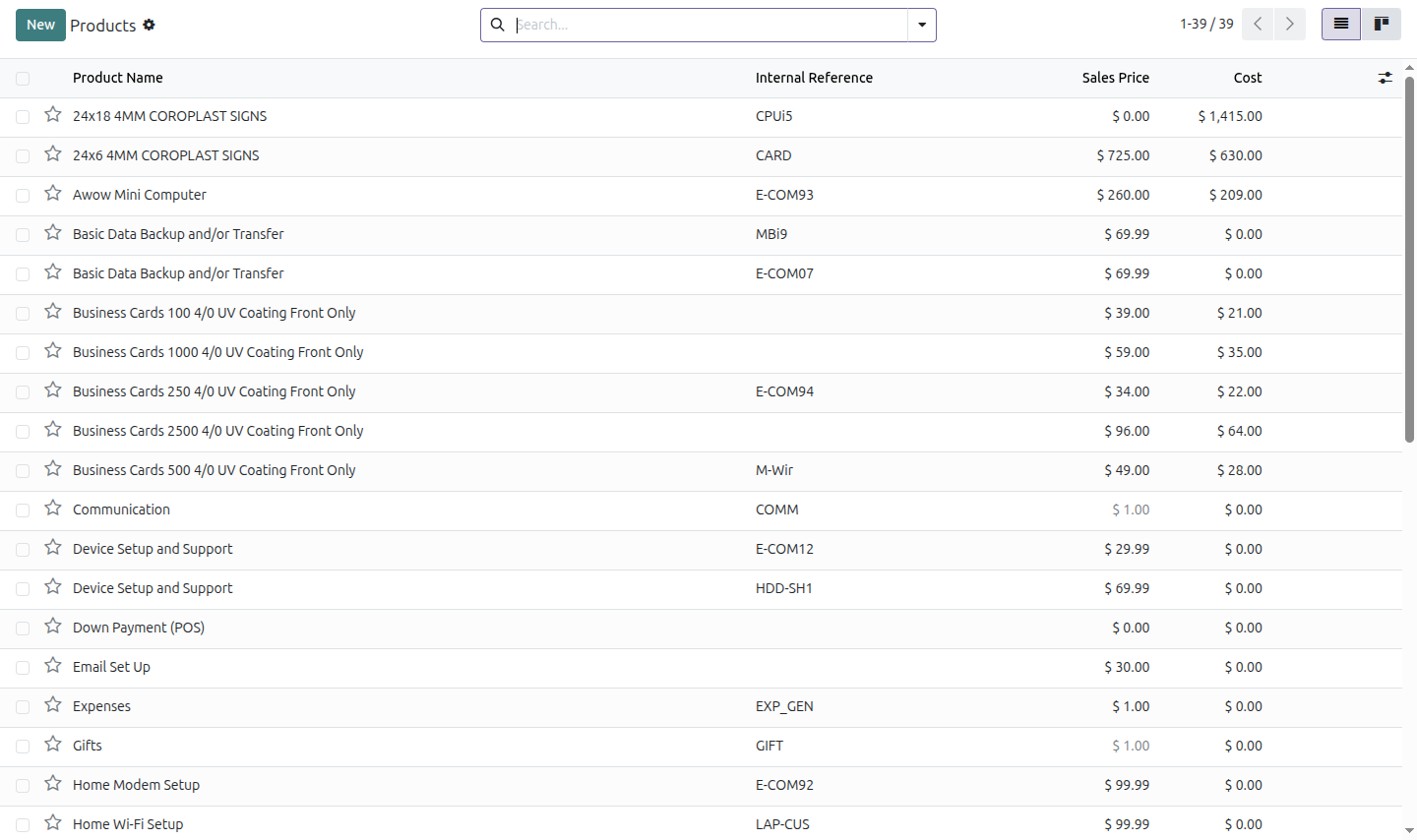Image resolution: width=1417 pixels, height=840 pixels.
Task: Open the Home Wi-Fi Setup record
Action: pyautogui.click(x=128, y=824)
